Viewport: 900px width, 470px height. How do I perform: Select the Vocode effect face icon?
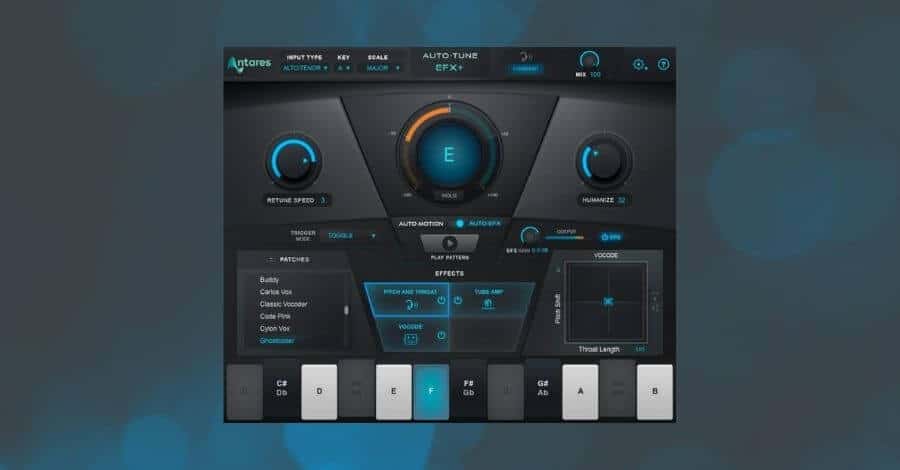[x=410, y=339]
